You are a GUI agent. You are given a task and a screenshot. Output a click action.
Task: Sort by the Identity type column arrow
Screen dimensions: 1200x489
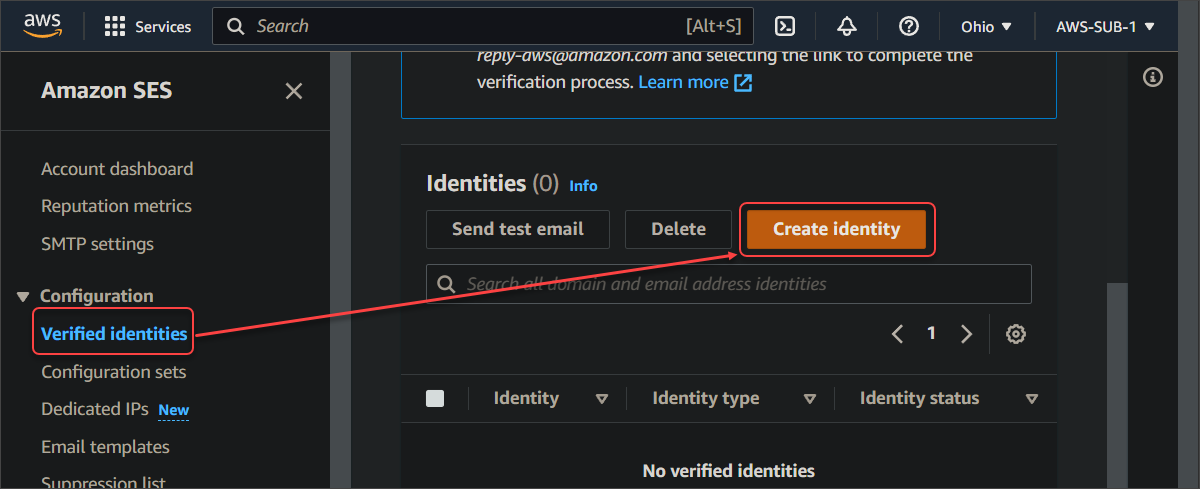810,399
